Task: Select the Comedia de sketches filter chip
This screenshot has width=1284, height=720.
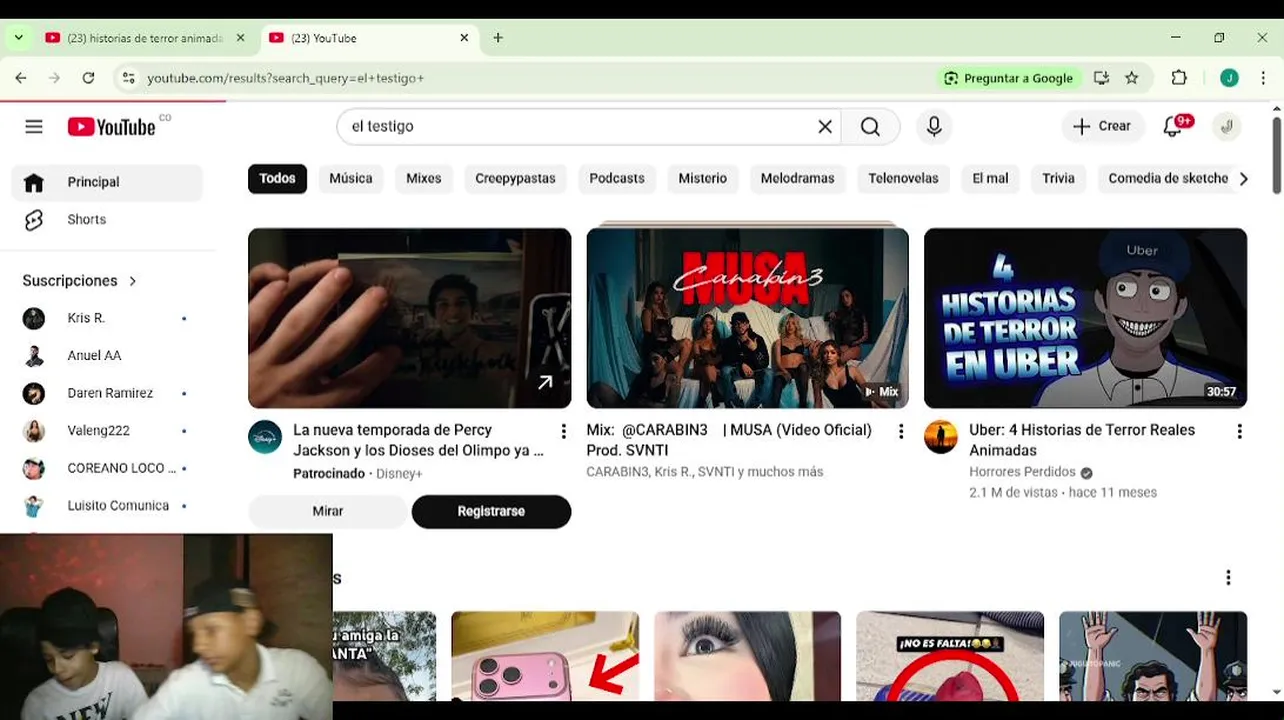Action: tap(1166, 179)
